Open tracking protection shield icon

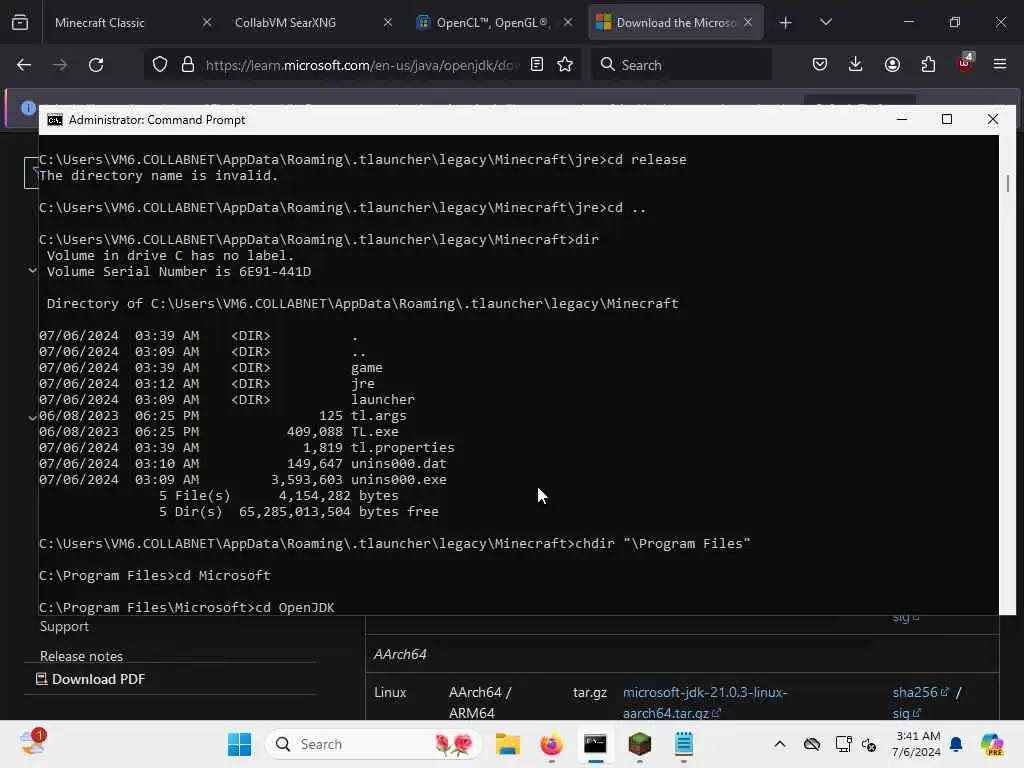[160, 65]
